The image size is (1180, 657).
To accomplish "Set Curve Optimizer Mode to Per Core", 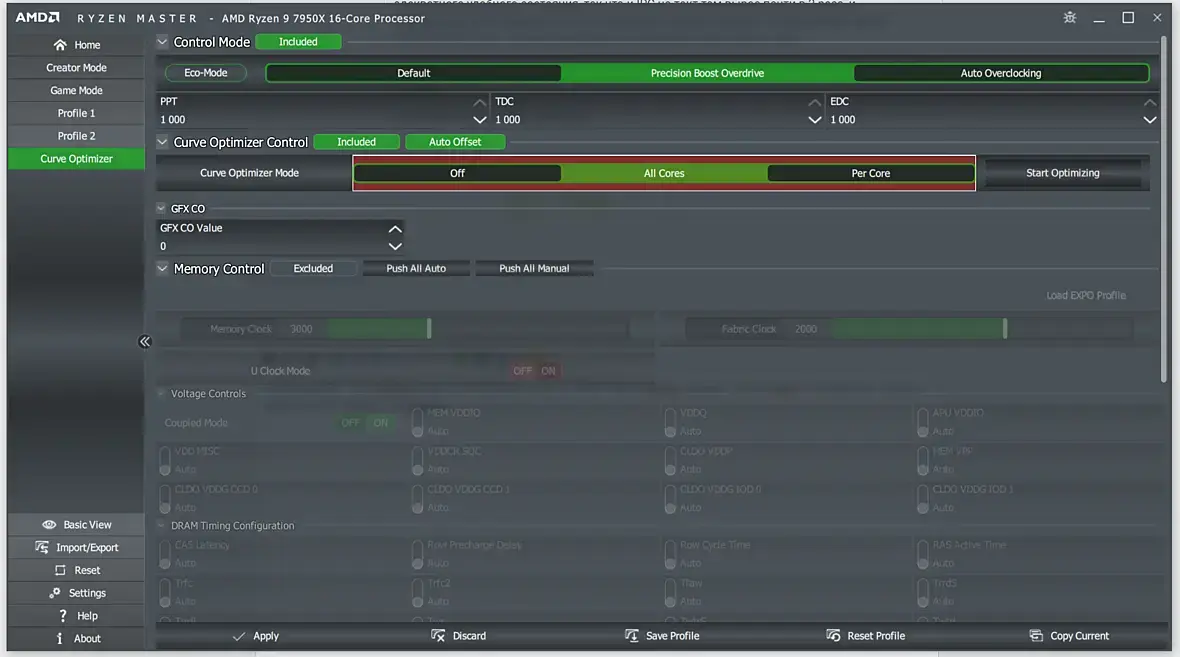I will [x=871, y=173].
